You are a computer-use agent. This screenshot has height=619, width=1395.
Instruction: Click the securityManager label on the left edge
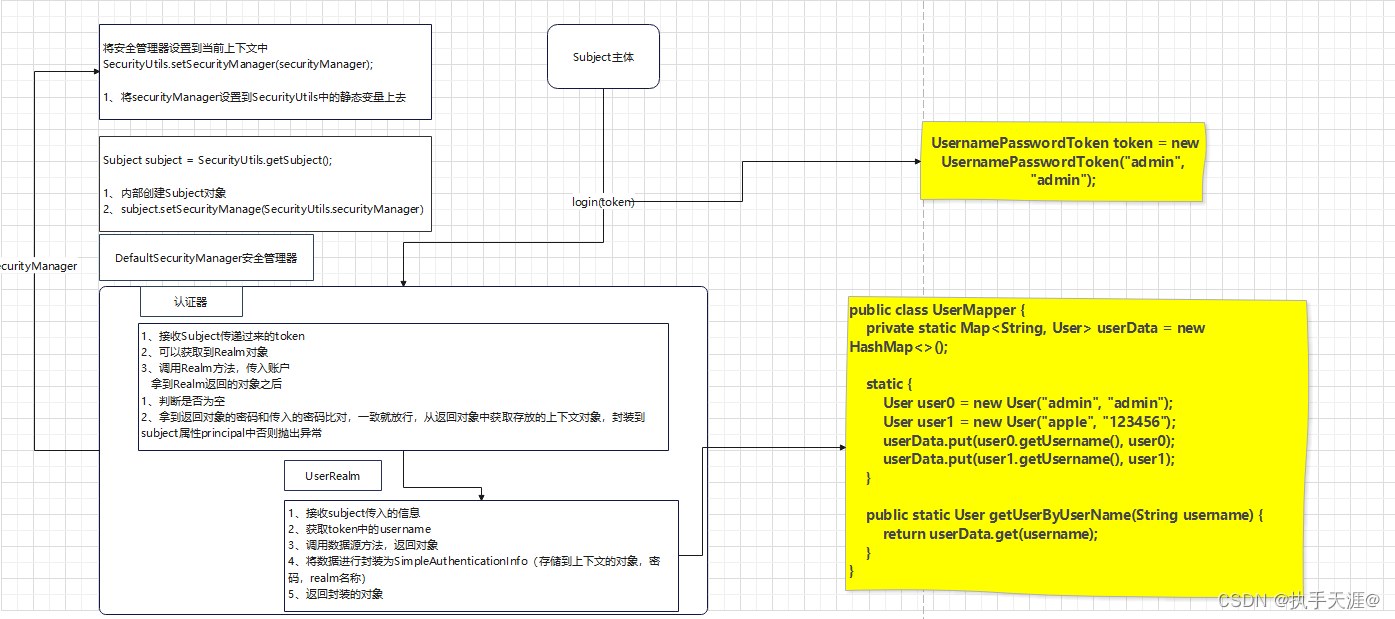point(38,266)
